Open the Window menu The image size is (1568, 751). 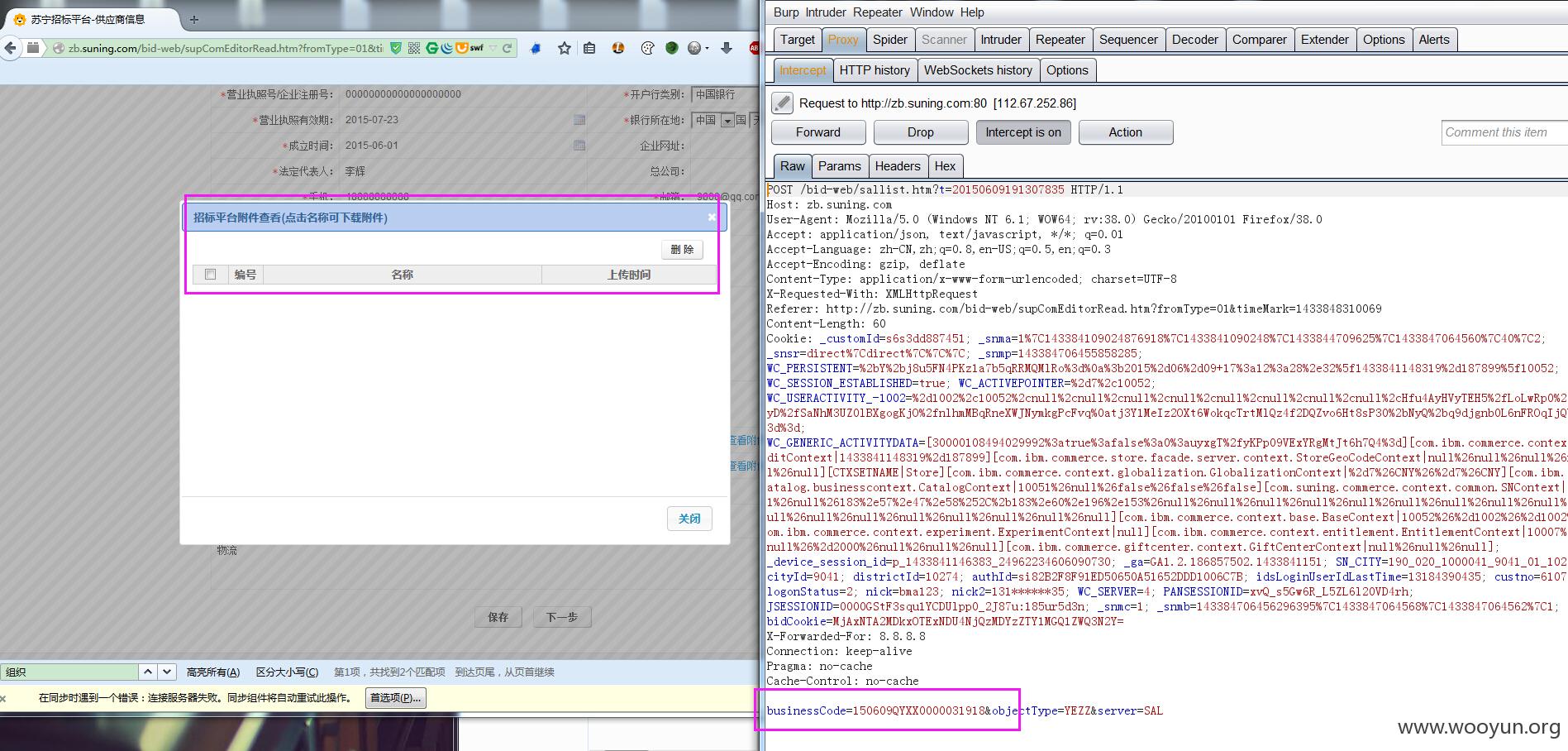(932, 12)
